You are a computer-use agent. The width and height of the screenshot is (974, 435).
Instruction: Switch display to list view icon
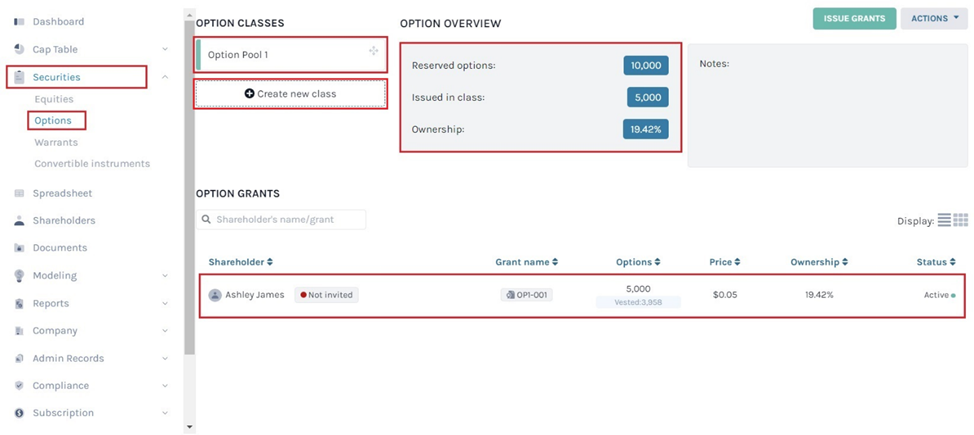tap(944, 220)
